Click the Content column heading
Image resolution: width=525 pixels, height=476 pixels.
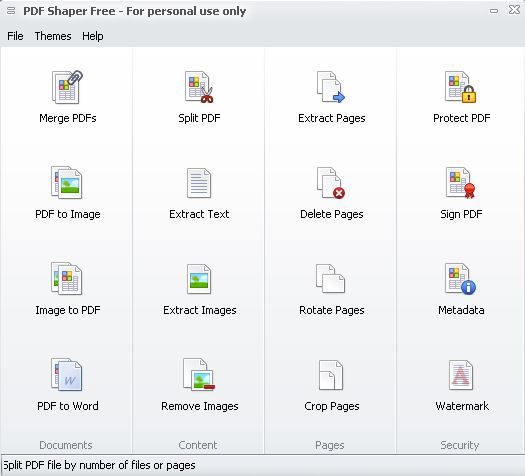[198, 445]
